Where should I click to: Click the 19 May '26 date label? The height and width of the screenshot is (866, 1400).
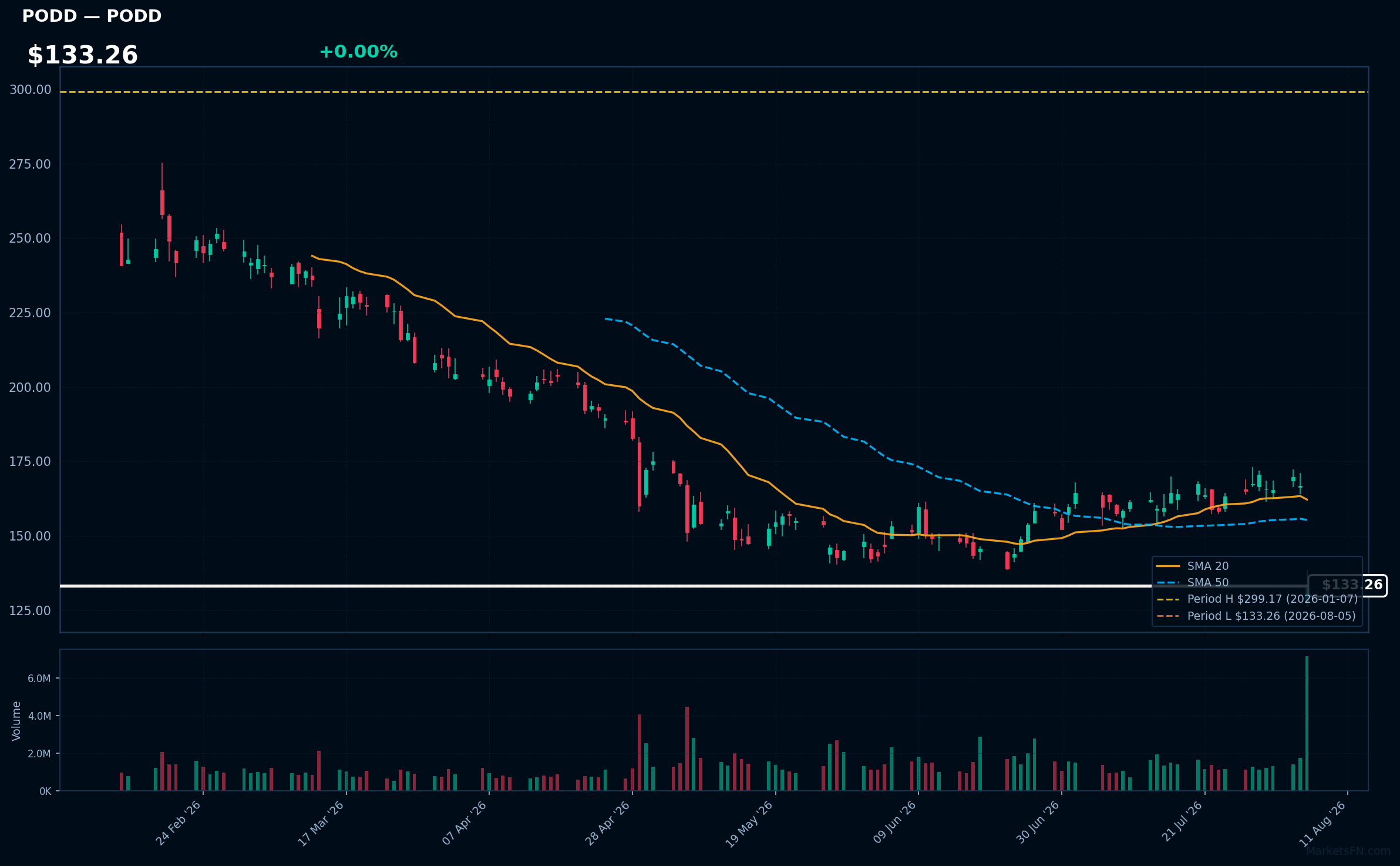click(x=749, y=824)
